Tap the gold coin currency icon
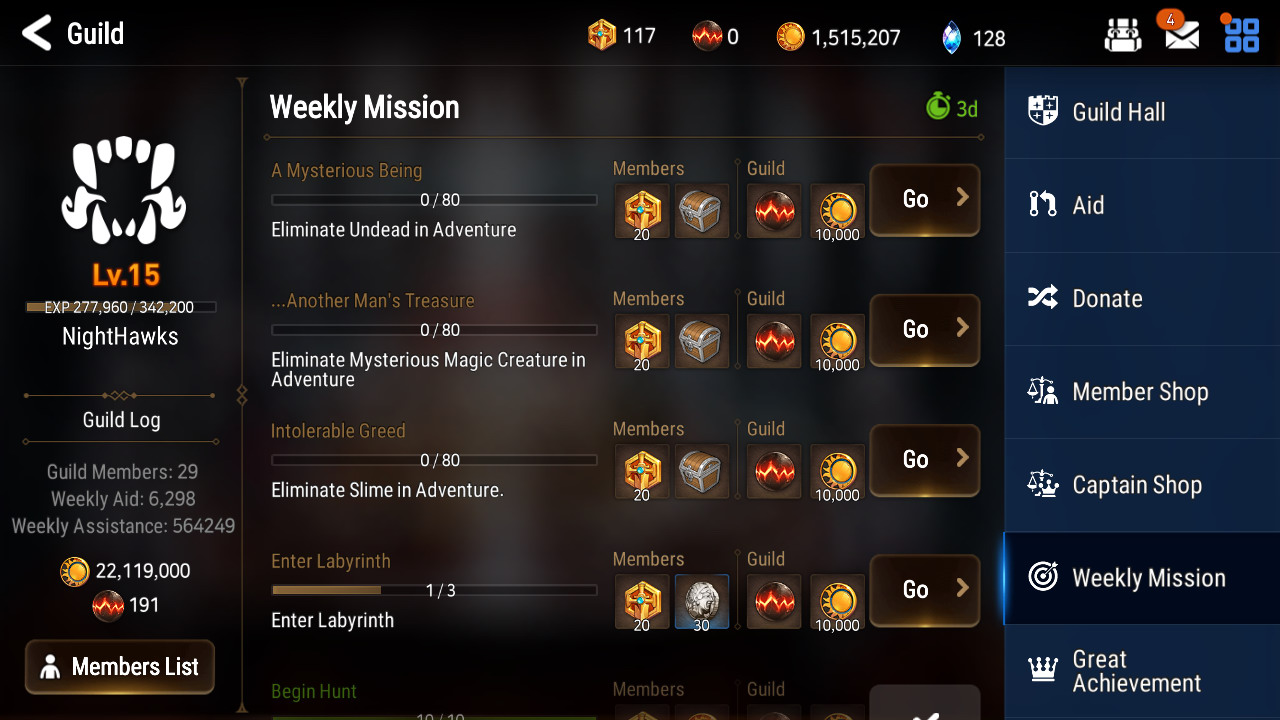This screenshot has height=720, width=1280. (790, 38)
